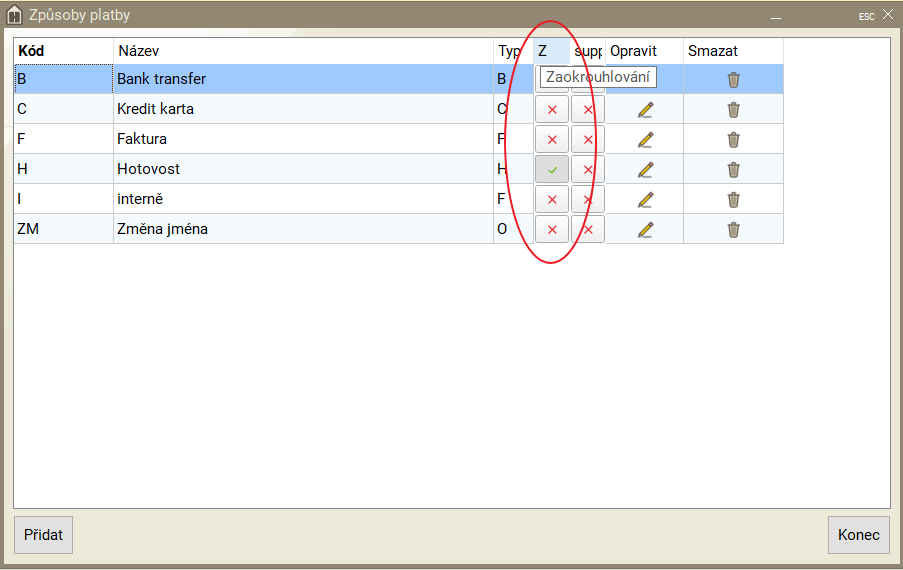Enable rounding for Kredit karta

(x=552, y=109)
